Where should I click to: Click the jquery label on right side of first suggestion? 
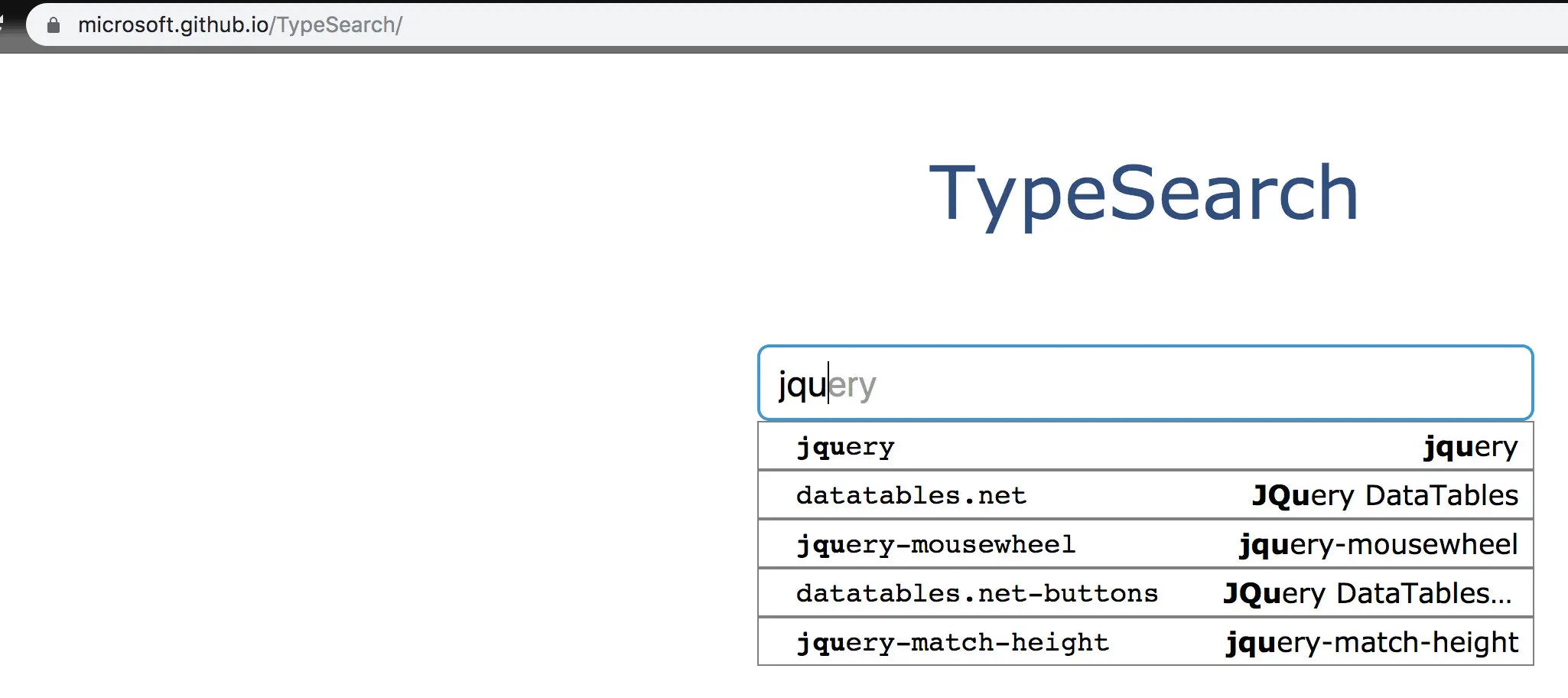click(1470, 445)
